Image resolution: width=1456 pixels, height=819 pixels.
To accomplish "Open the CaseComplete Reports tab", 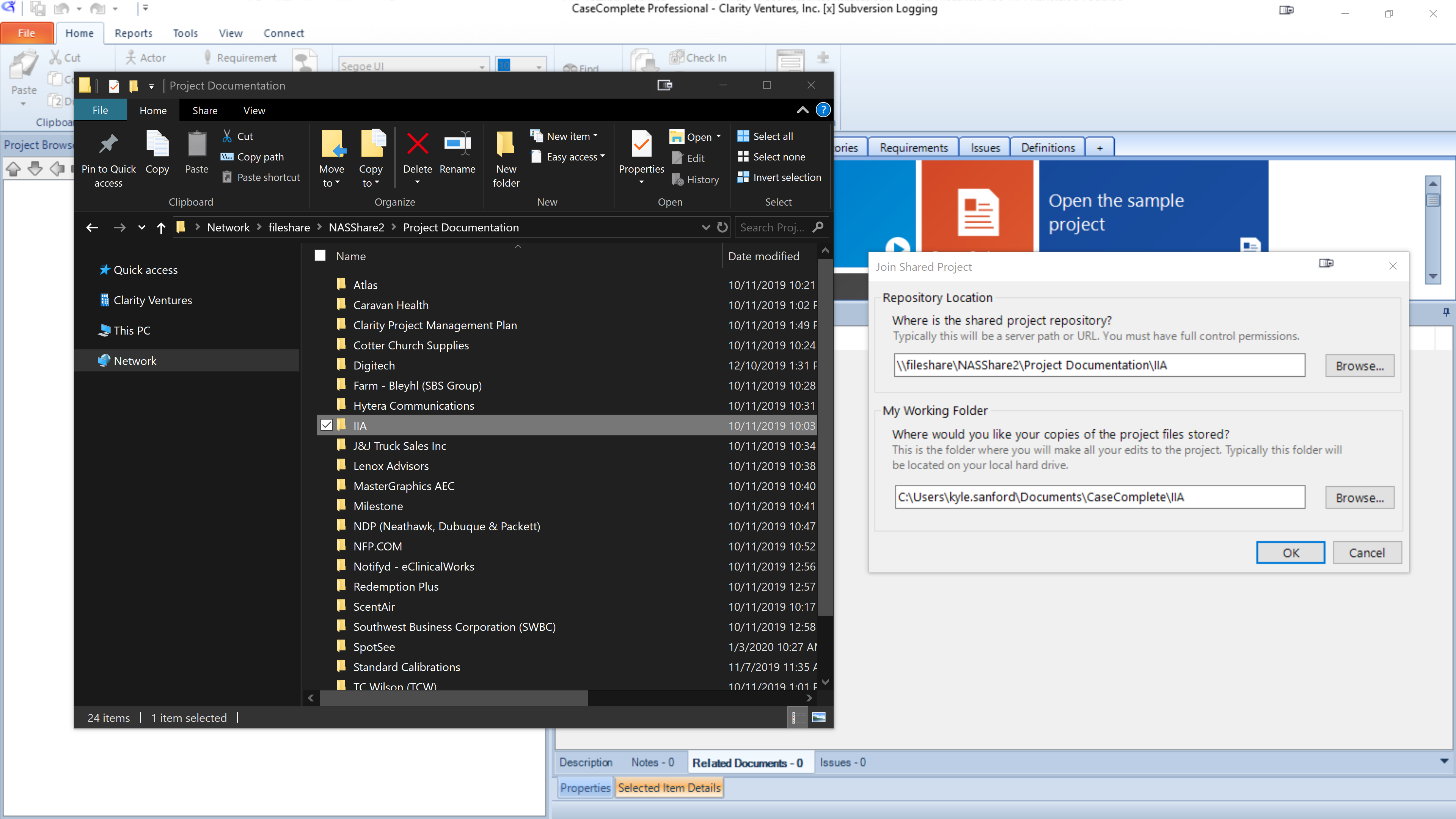I will coord(134,33).
